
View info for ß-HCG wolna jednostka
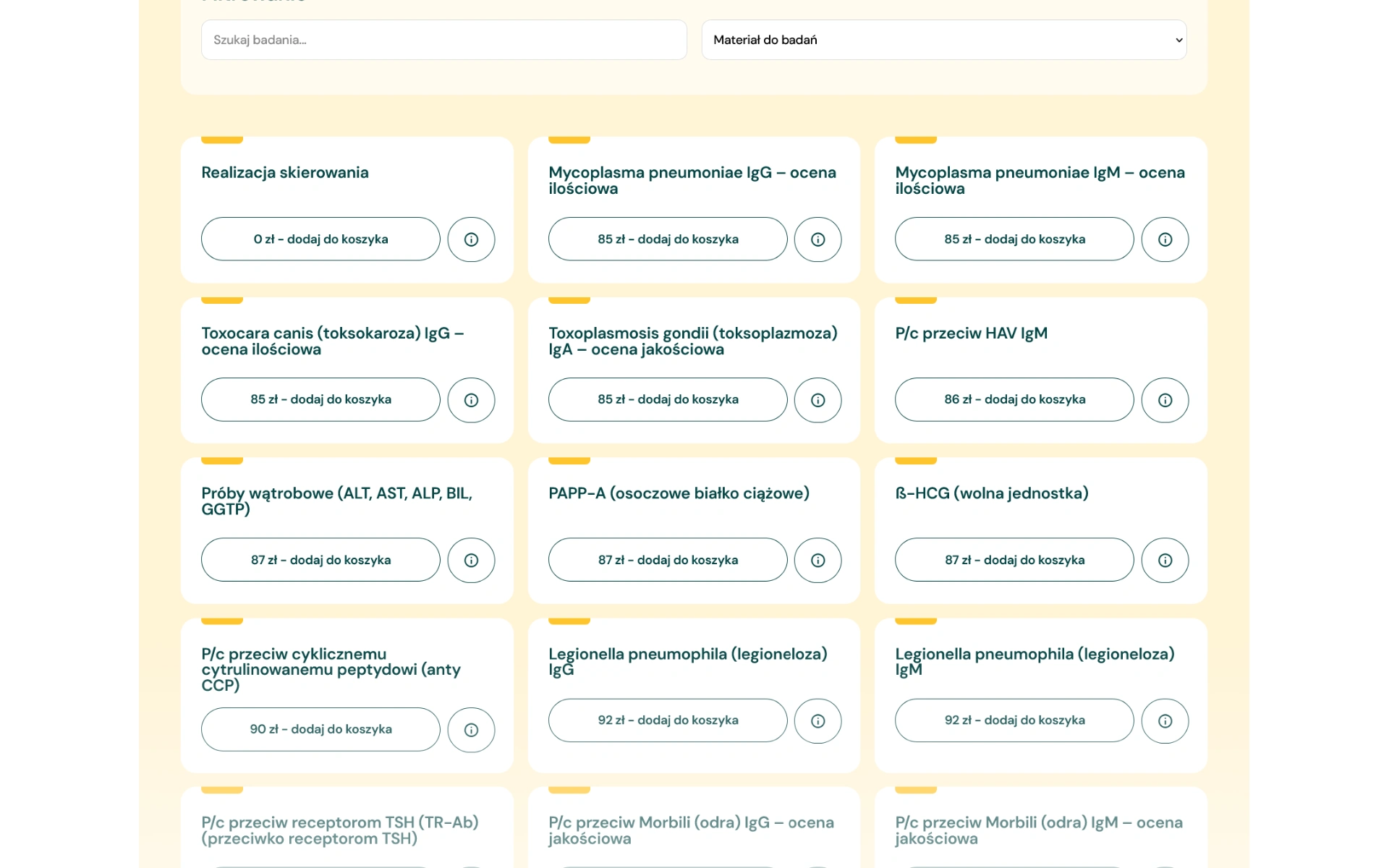click(x=1165, y=560)
